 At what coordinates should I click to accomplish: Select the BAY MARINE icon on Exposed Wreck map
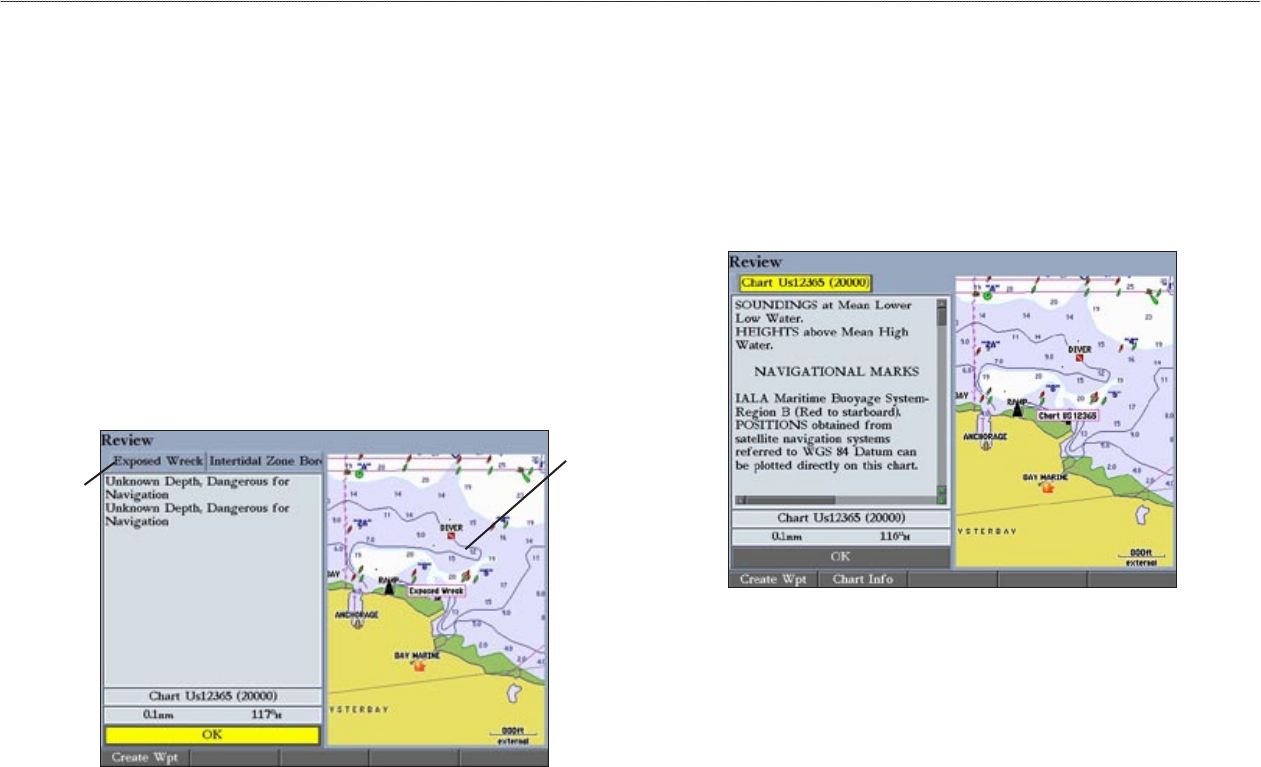click(x=419, y=665)
